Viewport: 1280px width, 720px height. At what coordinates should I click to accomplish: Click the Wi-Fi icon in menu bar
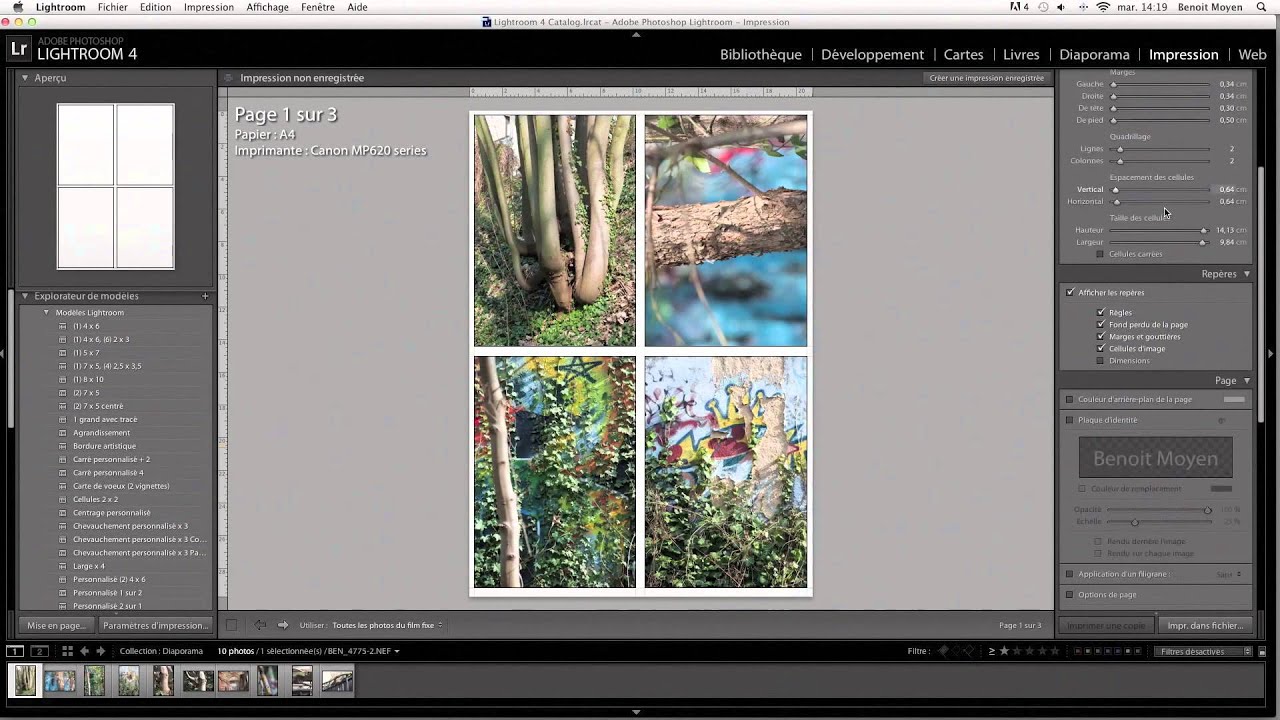[x=1103, y=7]
